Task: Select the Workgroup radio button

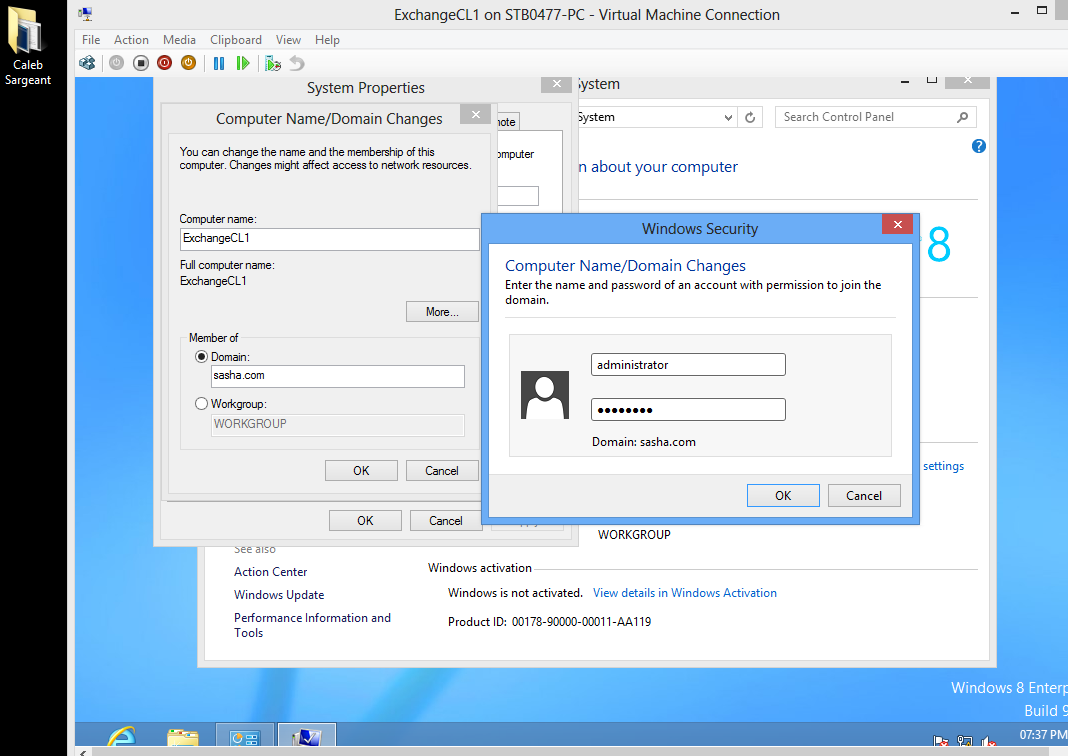Action: coord(202,404)
